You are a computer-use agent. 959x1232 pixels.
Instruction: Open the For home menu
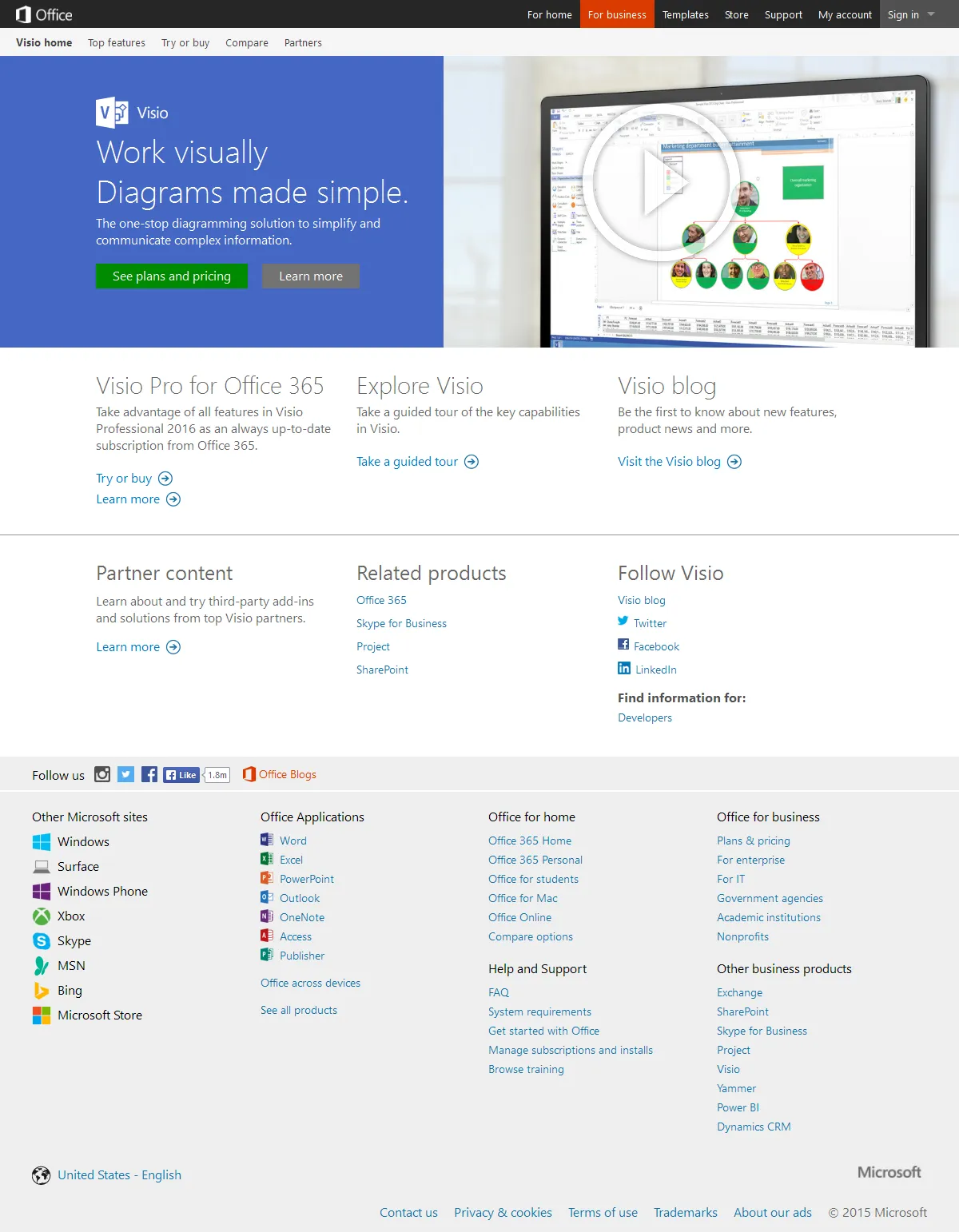[x=550, y=14]
